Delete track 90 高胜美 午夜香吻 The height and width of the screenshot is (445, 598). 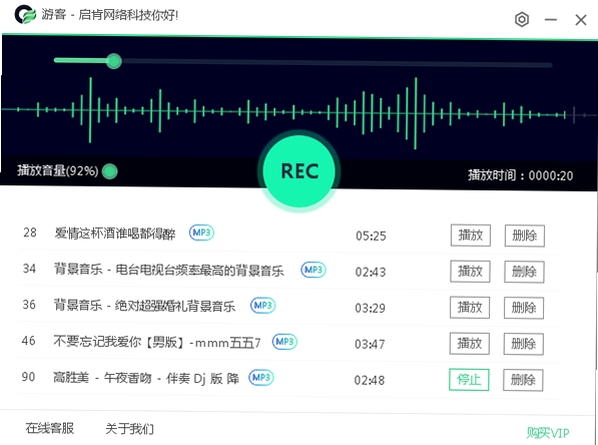pyautogui.click(x=523, y=380)
